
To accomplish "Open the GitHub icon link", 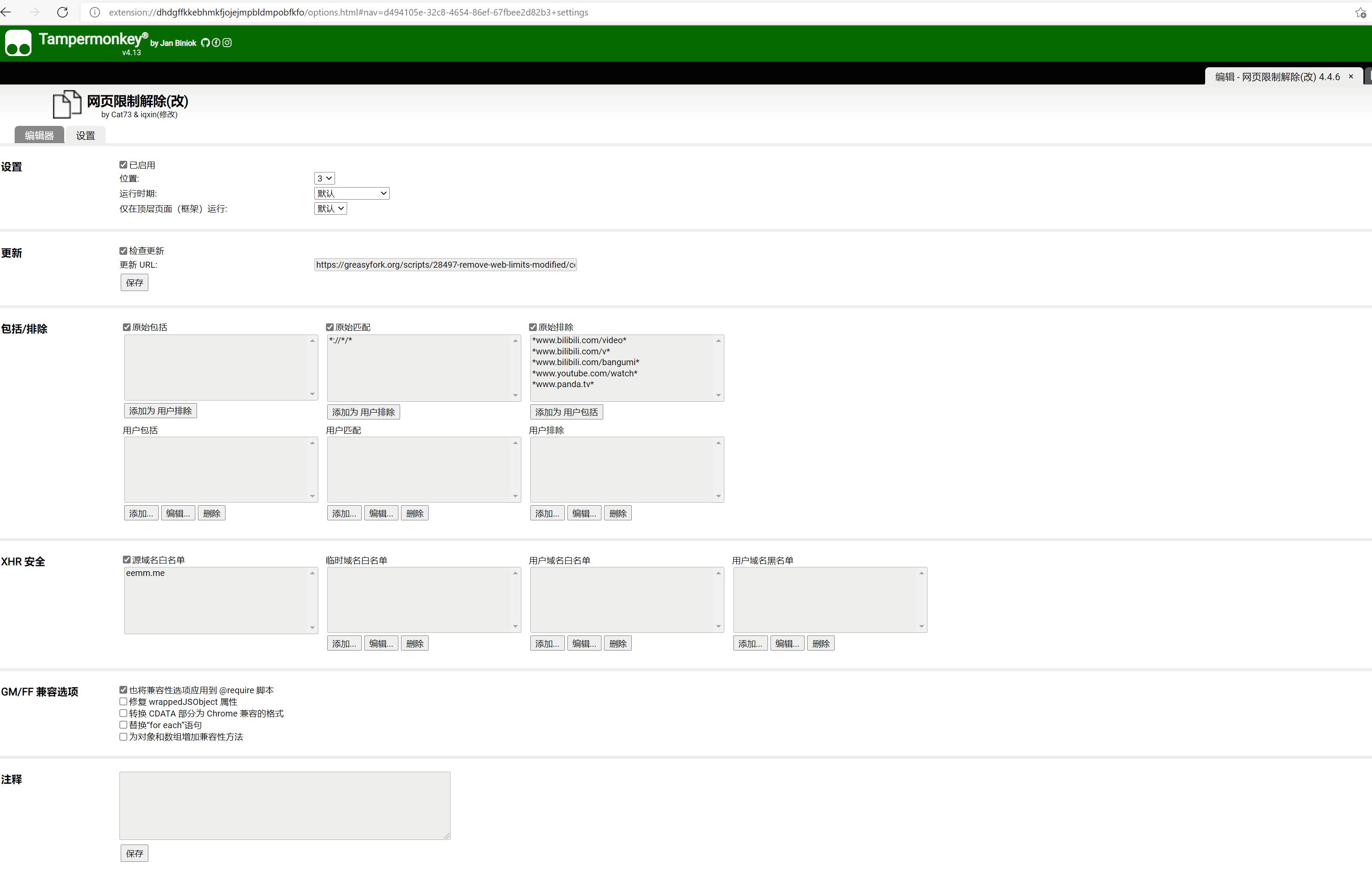I will point(205,43).
